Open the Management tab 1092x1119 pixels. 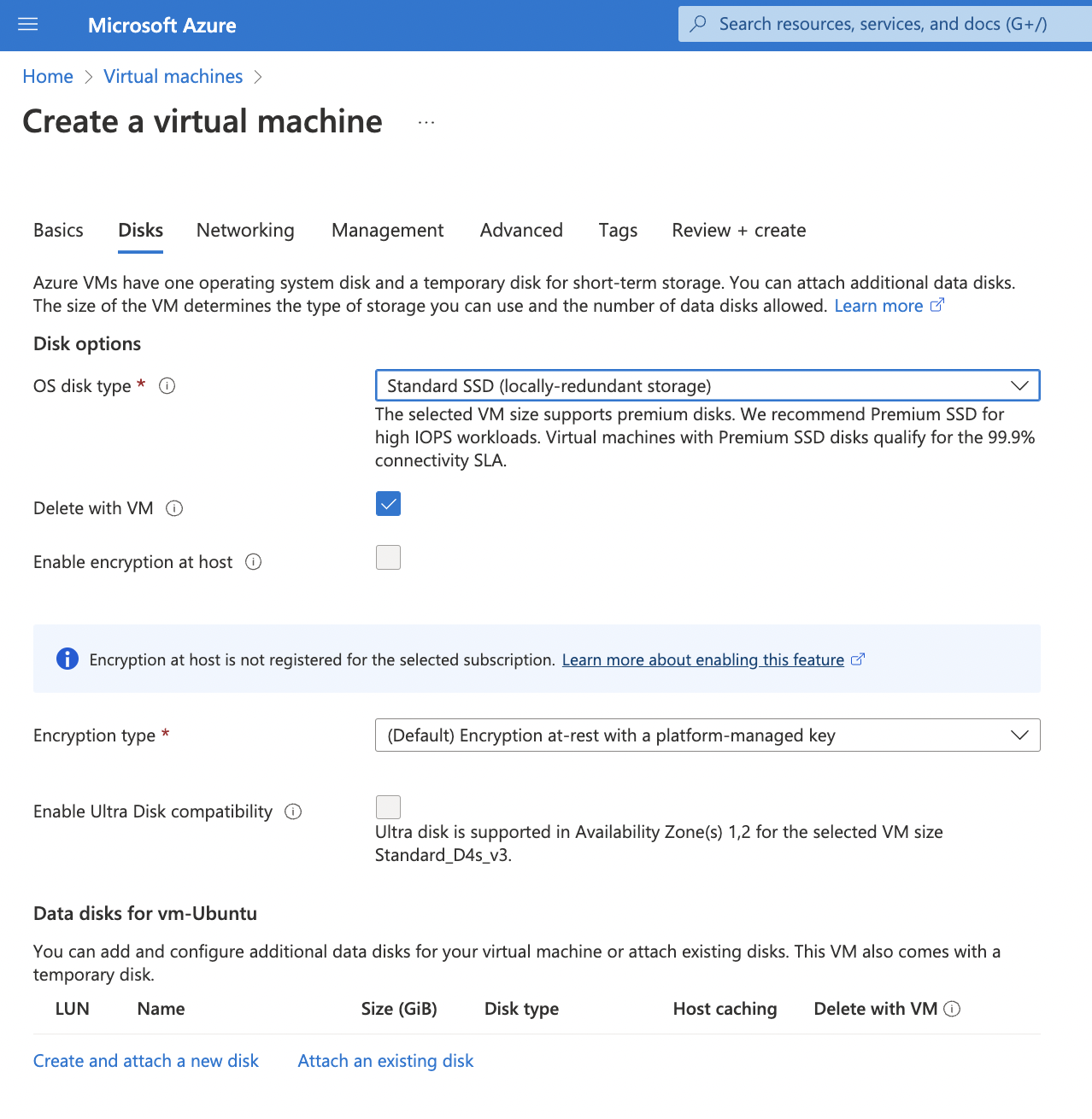(388, 231)
